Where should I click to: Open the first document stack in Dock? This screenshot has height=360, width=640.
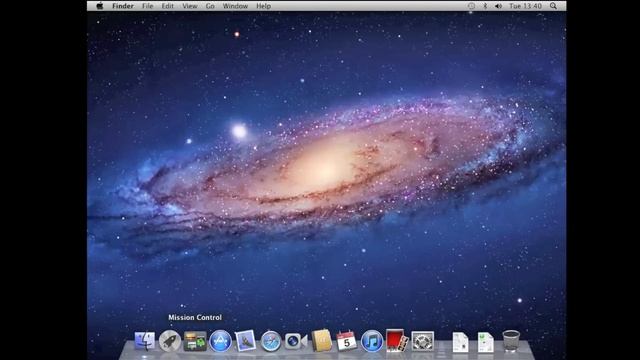460,342
